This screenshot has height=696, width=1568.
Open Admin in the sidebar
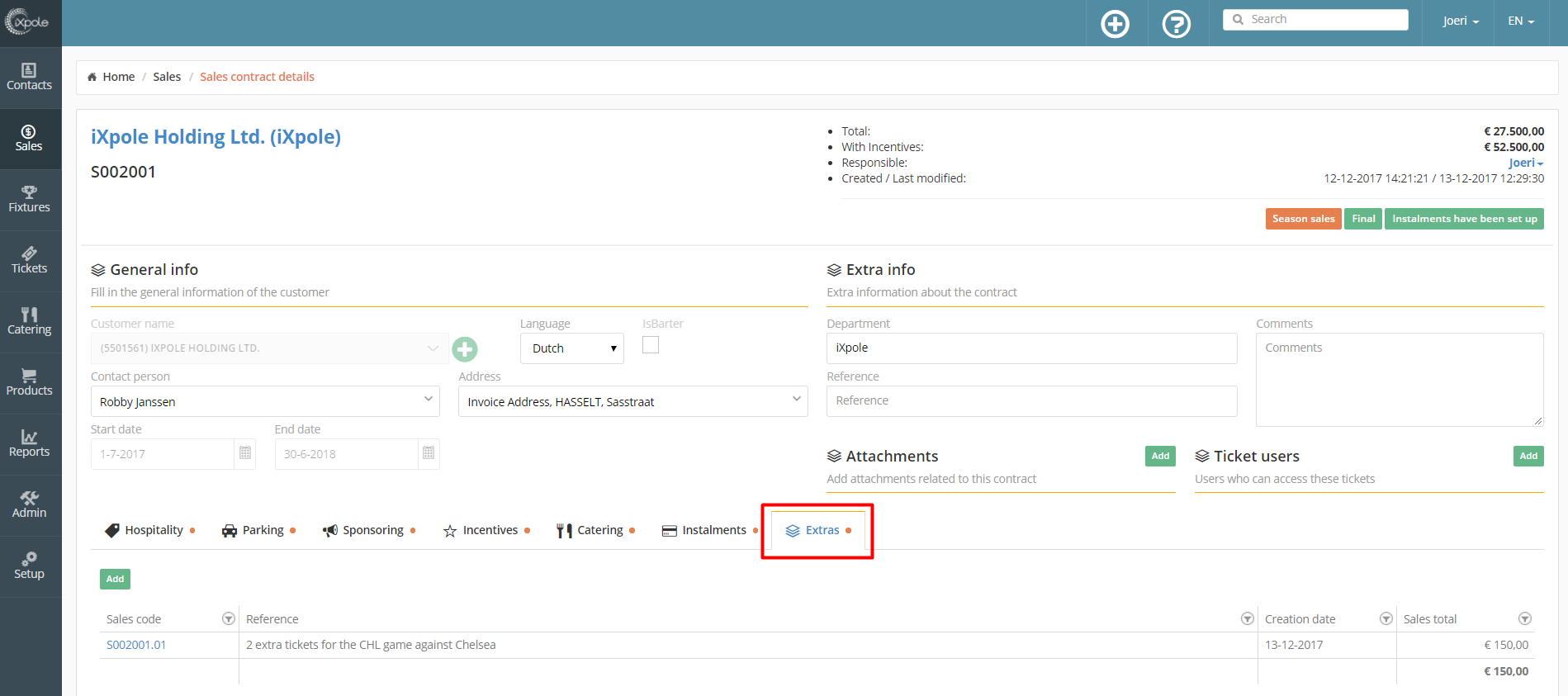(30, 505)
